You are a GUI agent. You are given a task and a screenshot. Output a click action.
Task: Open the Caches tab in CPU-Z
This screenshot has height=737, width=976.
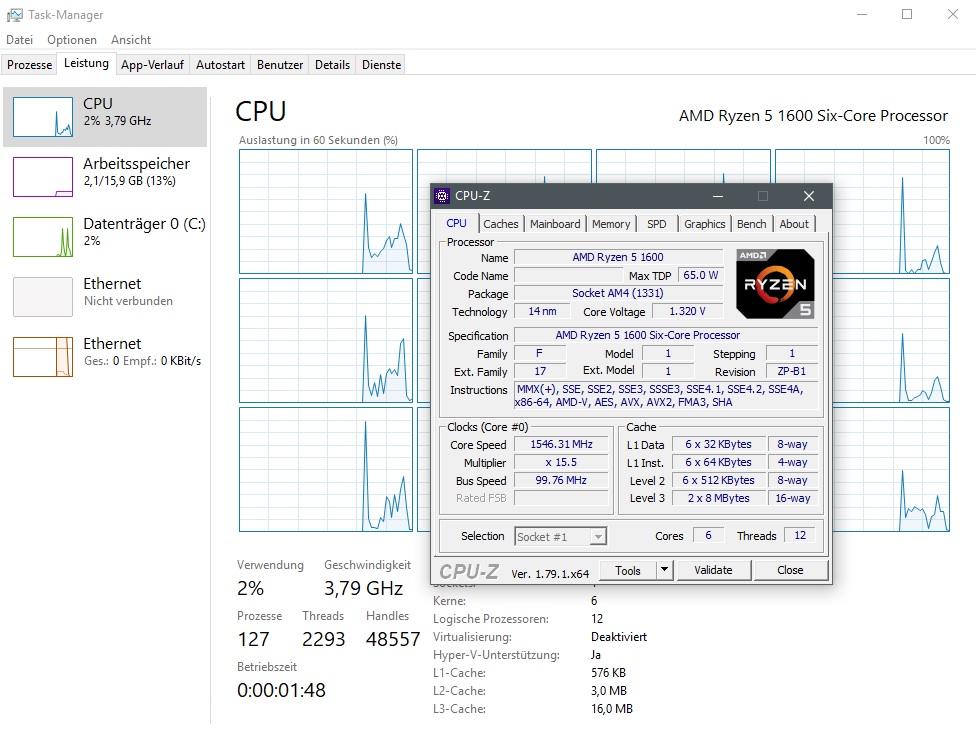point(500,224)
